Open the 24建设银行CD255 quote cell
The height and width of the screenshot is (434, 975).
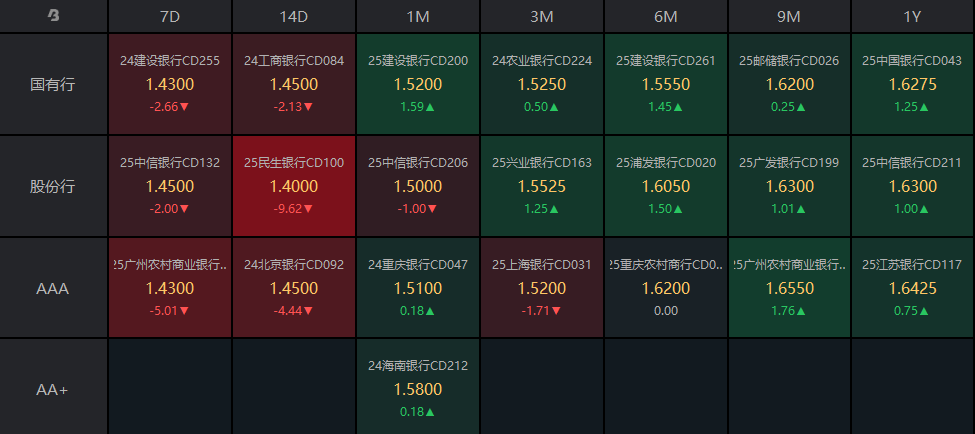point(170,85)
